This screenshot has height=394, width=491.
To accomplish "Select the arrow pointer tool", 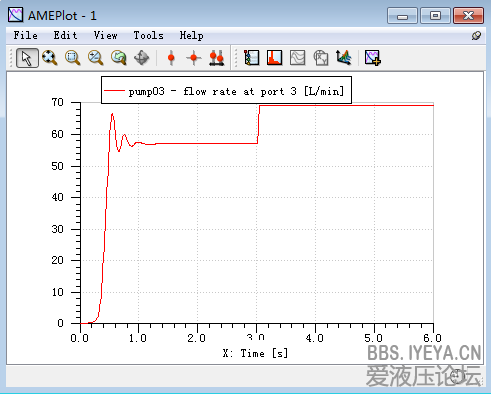I will pos(27,58).
